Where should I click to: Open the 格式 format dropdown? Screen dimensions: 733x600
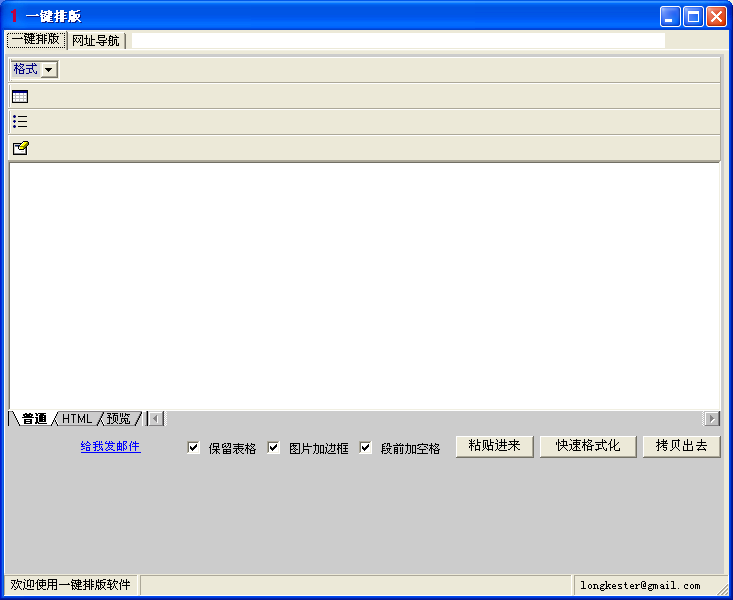(49, 70)
